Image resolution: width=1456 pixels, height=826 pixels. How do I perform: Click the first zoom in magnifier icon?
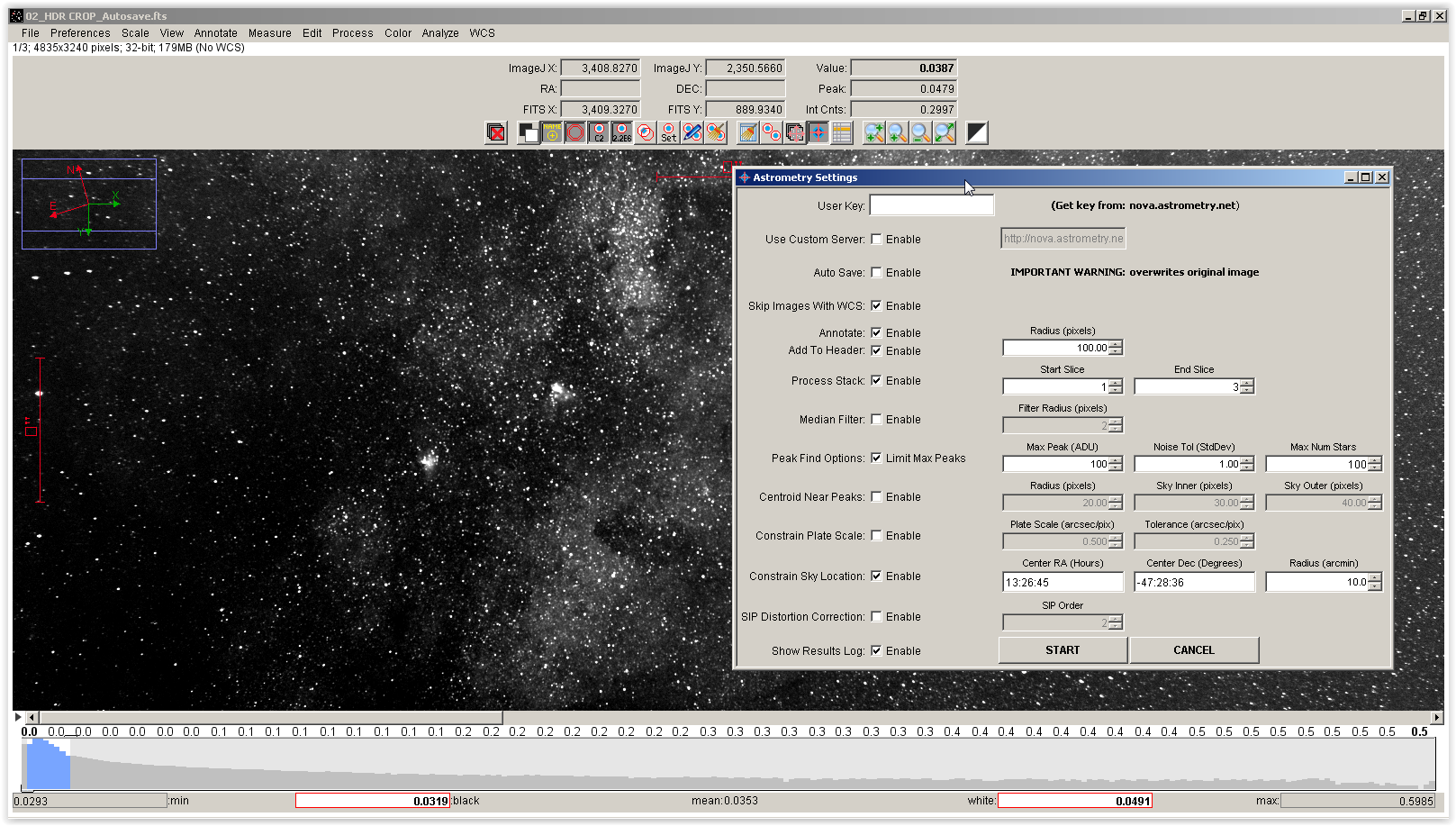click(x=874, y=133)
